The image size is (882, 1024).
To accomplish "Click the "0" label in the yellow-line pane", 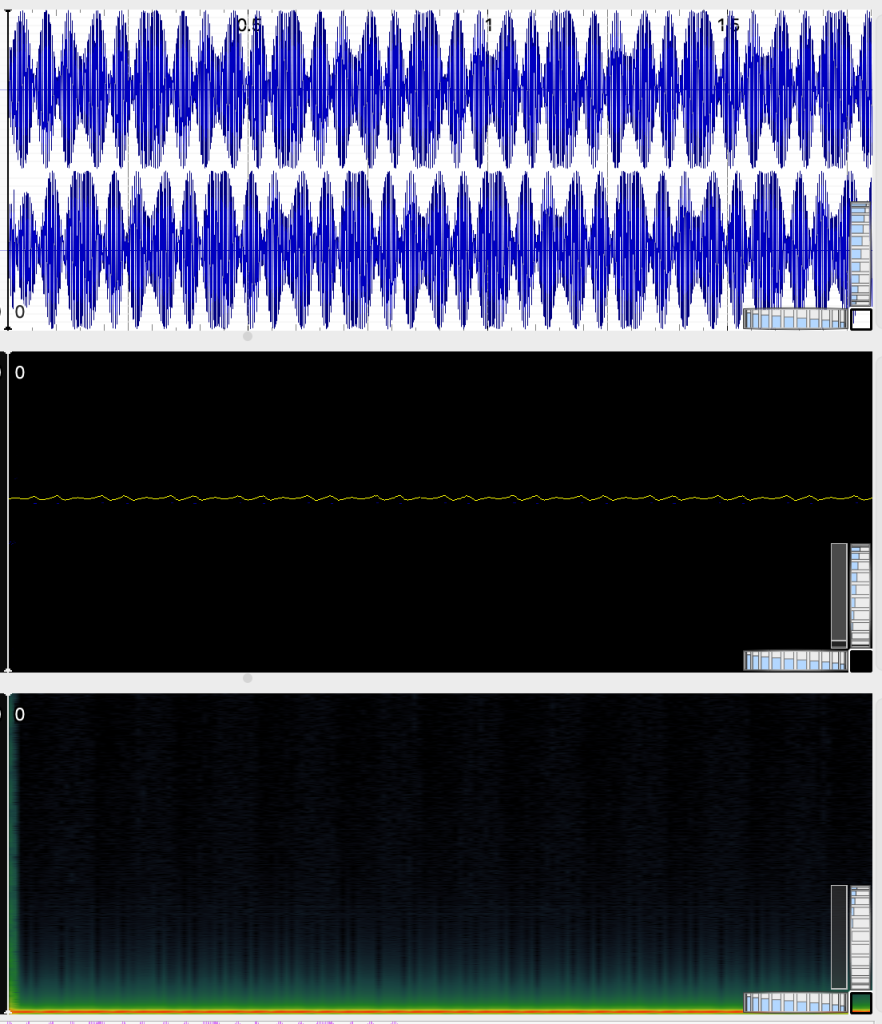I will [x=20, y=373].
